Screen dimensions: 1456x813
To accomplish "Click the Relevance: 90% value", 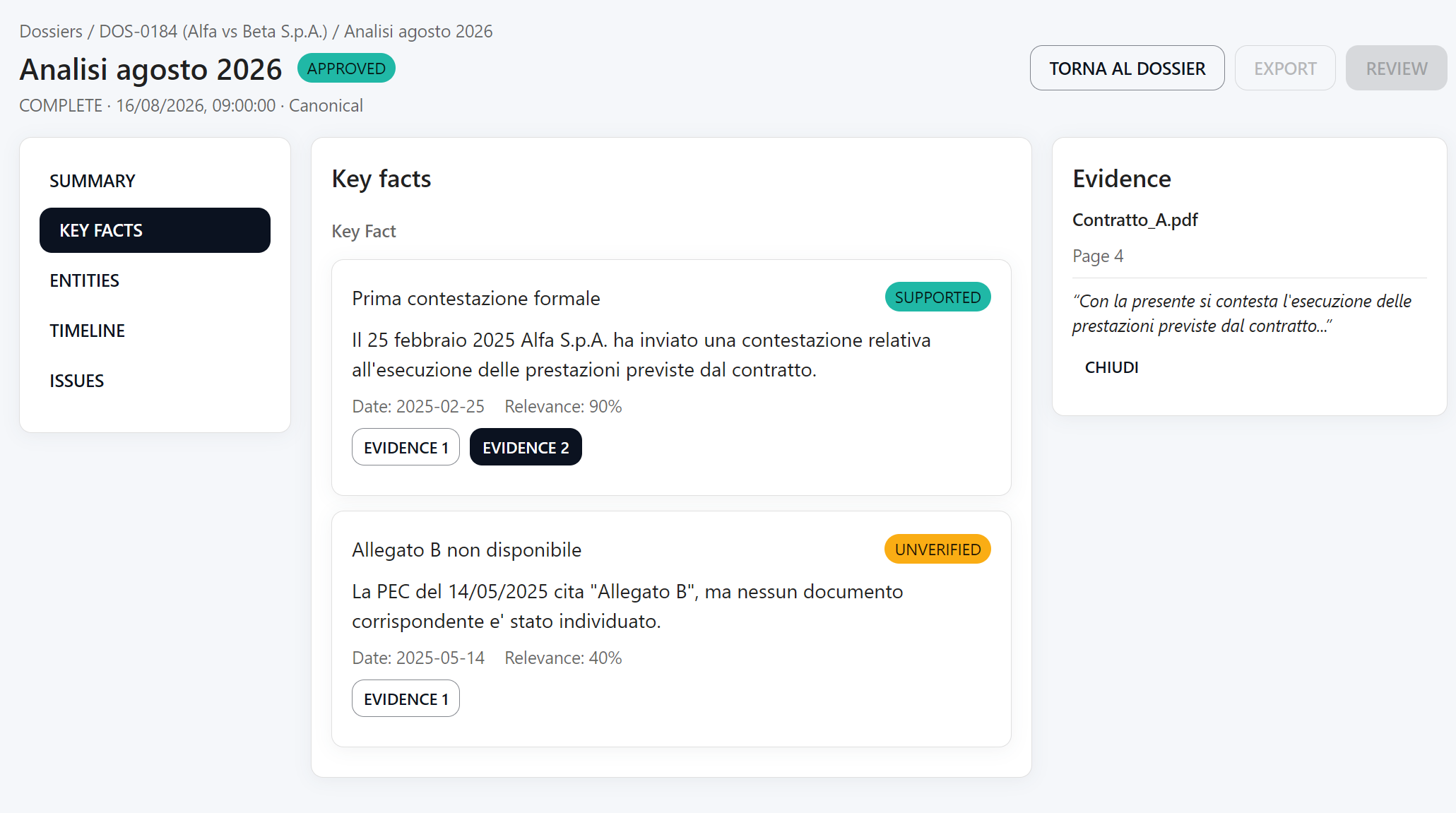I will click(563, 406).
